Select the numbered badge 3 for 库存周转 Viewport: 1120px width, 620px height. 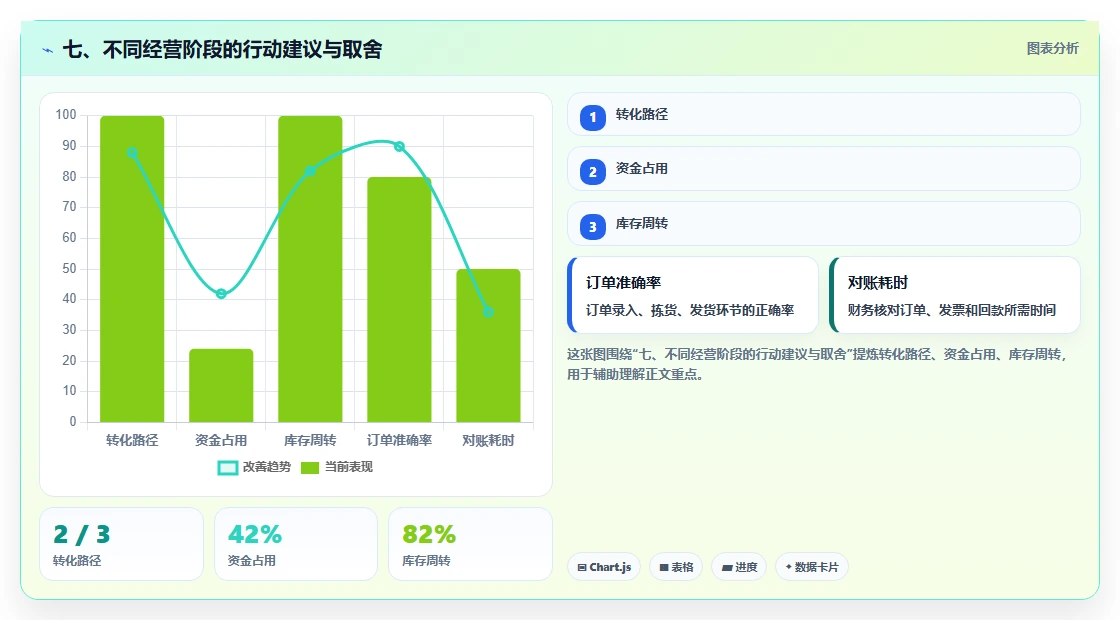point(592,226)
